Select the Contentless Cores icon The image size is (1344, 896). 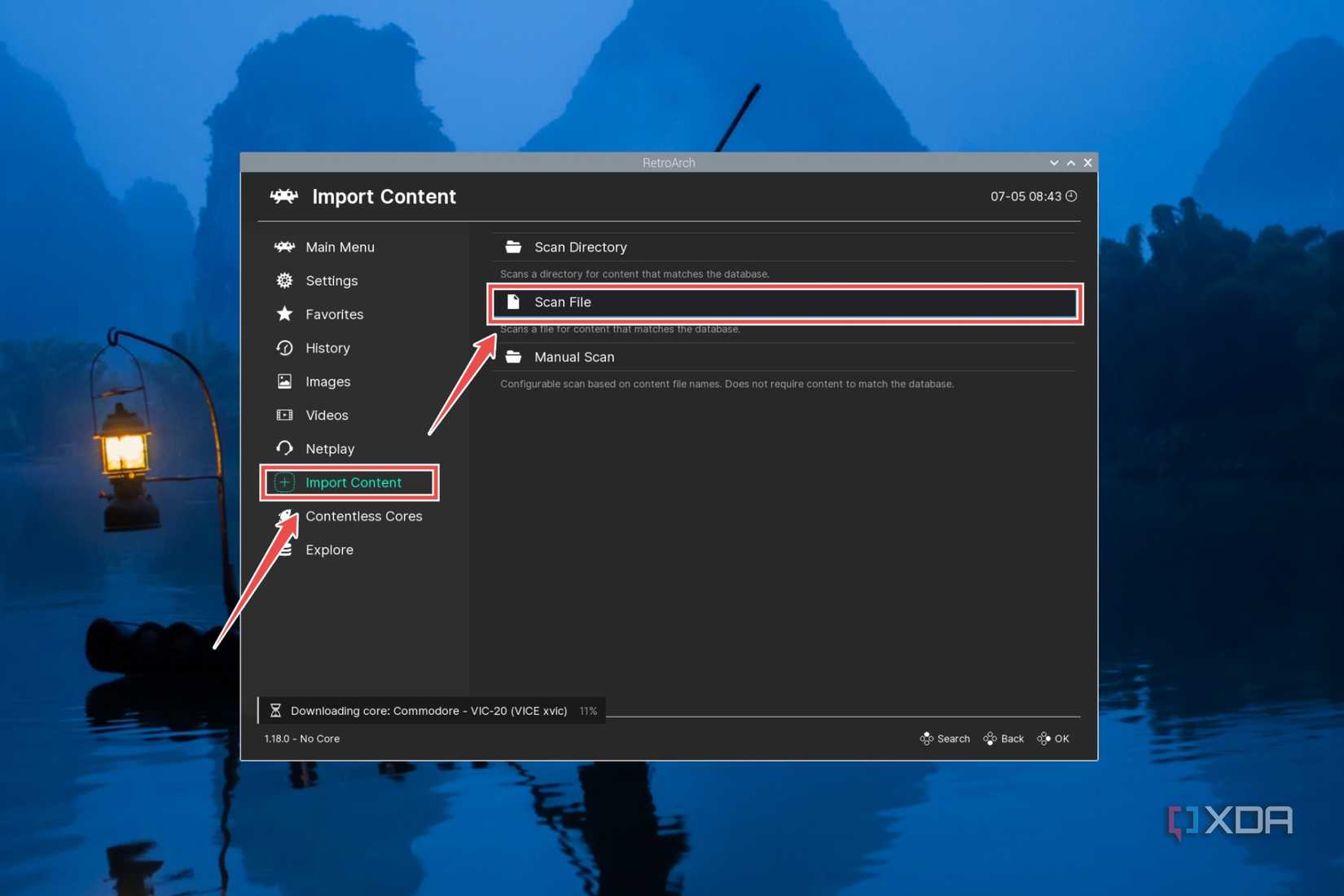[283, 516]
